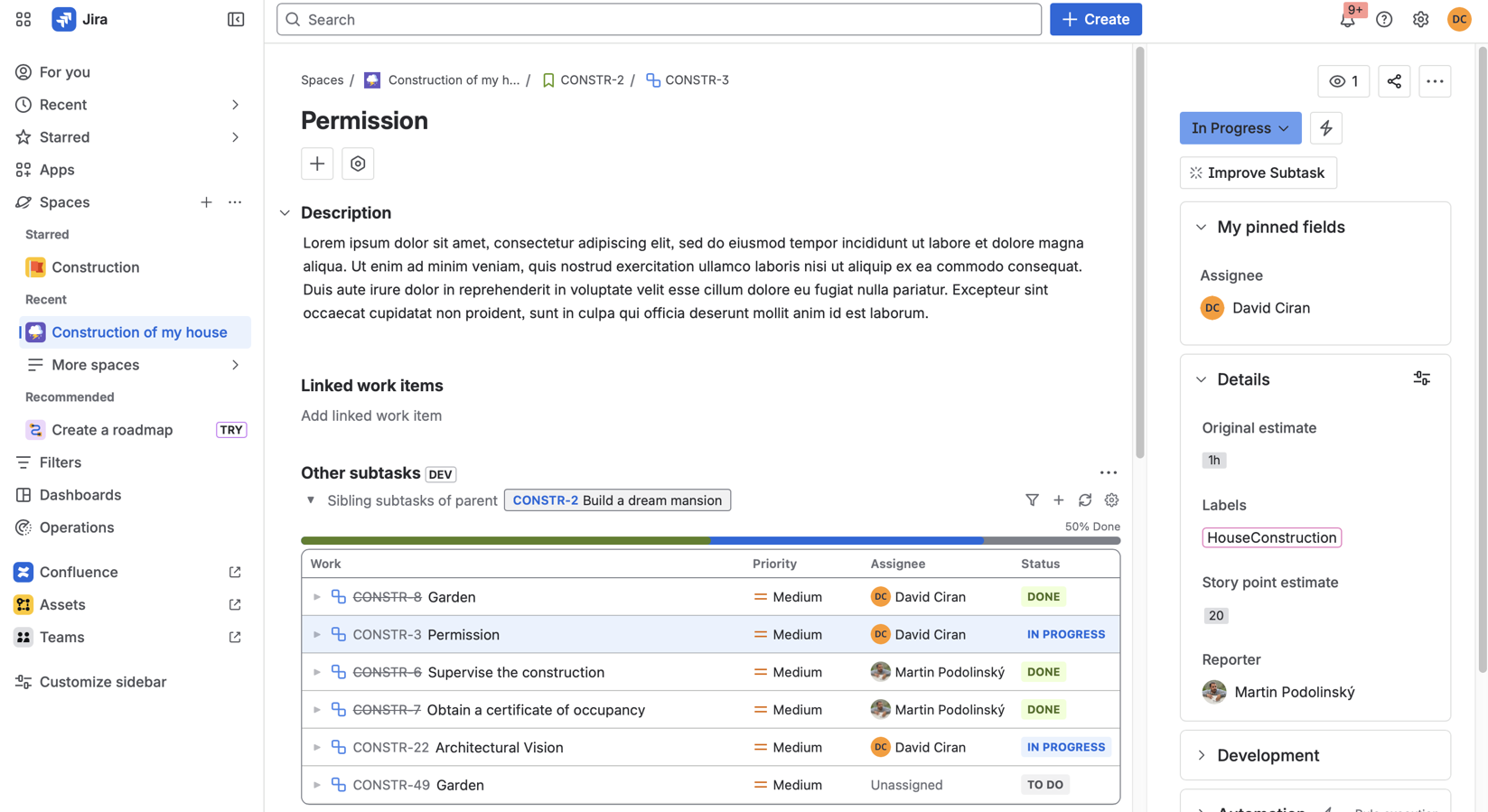Click the Create button

(1095, 19)
